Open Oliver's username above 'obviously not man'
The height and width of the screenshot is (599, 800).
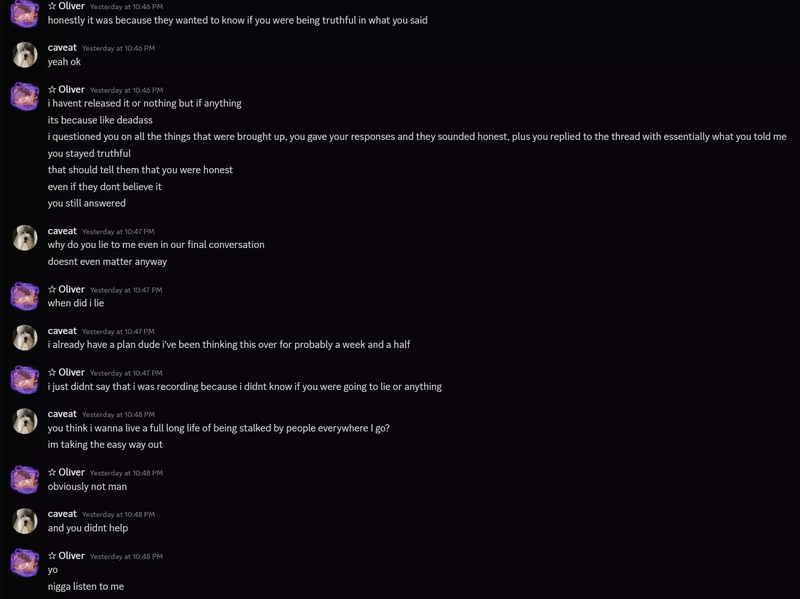tap(71, 472)
